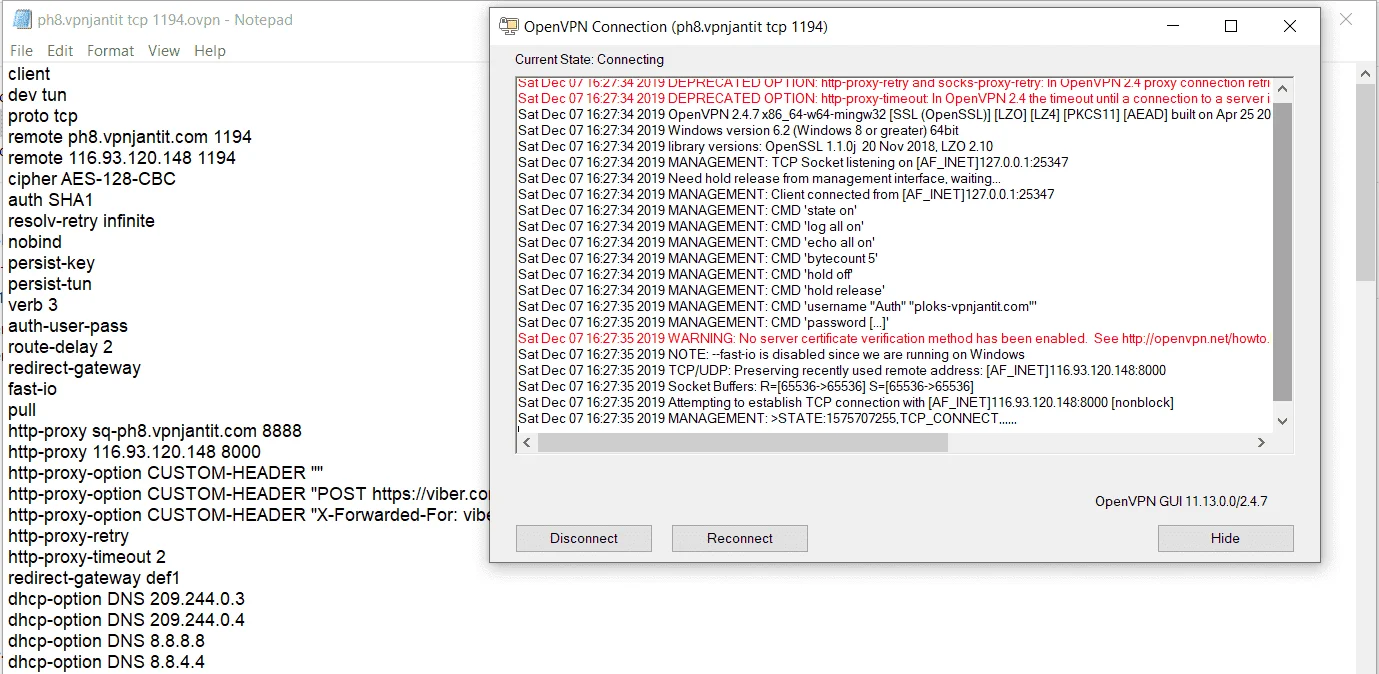Click the 'dhcp-option DNS 209.244.0.4' line
1379x674 pixels.
(x=126, y=620)
